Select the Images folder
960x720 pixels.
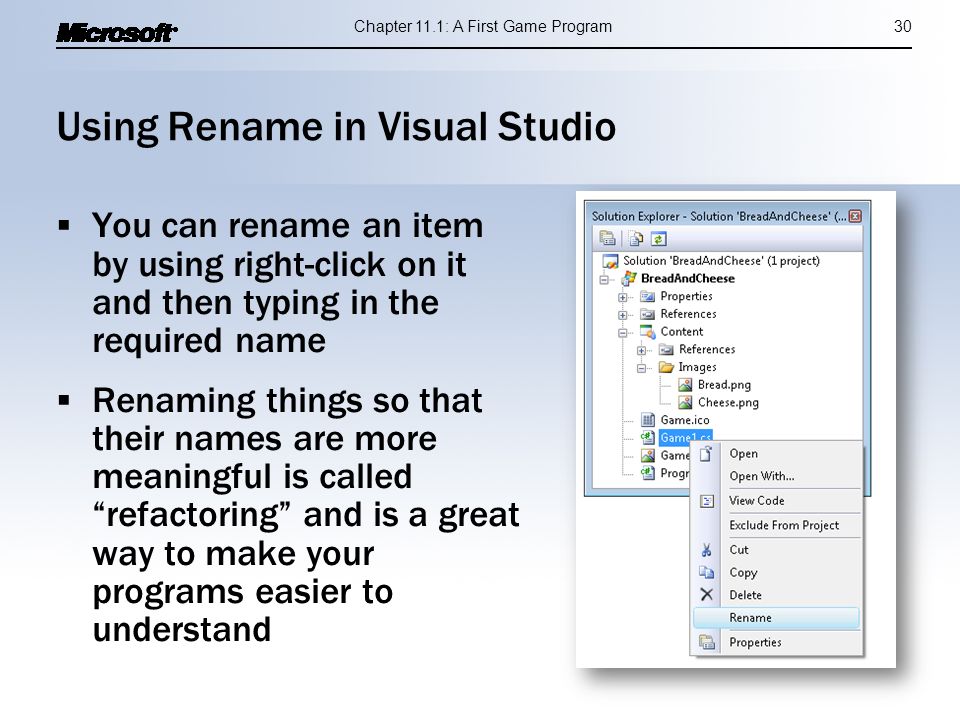coord(697,367)
